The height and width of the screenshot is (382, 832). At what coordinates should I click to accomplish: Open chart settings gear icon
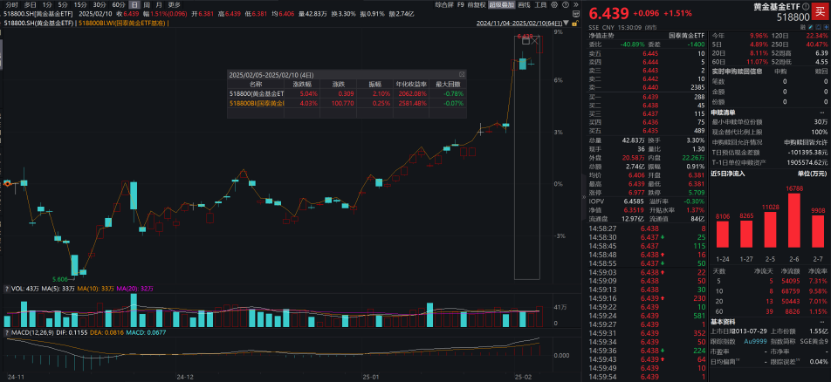tap(554, 5)
